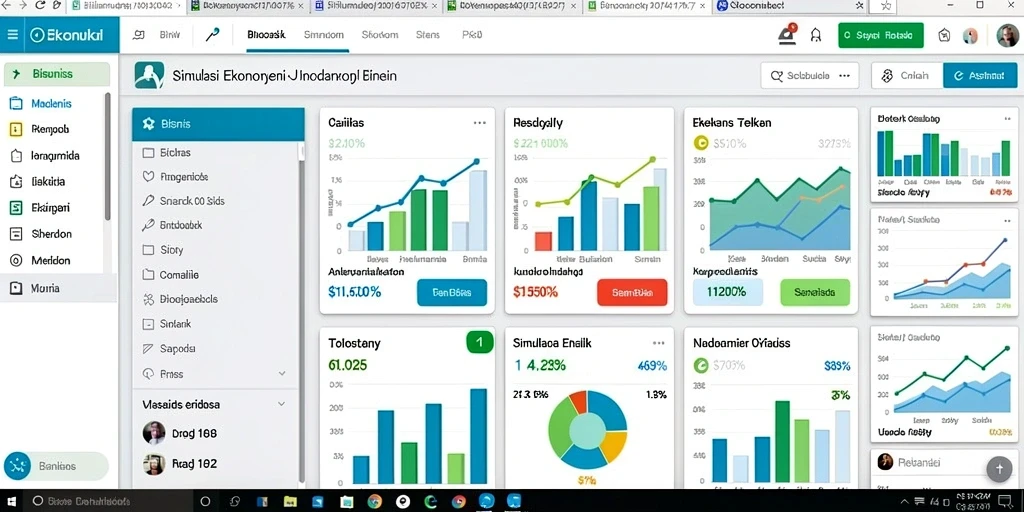This screenshot has width=1024, height=512.
Task: Open the notification bell with red badge
Action: coord(788,35)
